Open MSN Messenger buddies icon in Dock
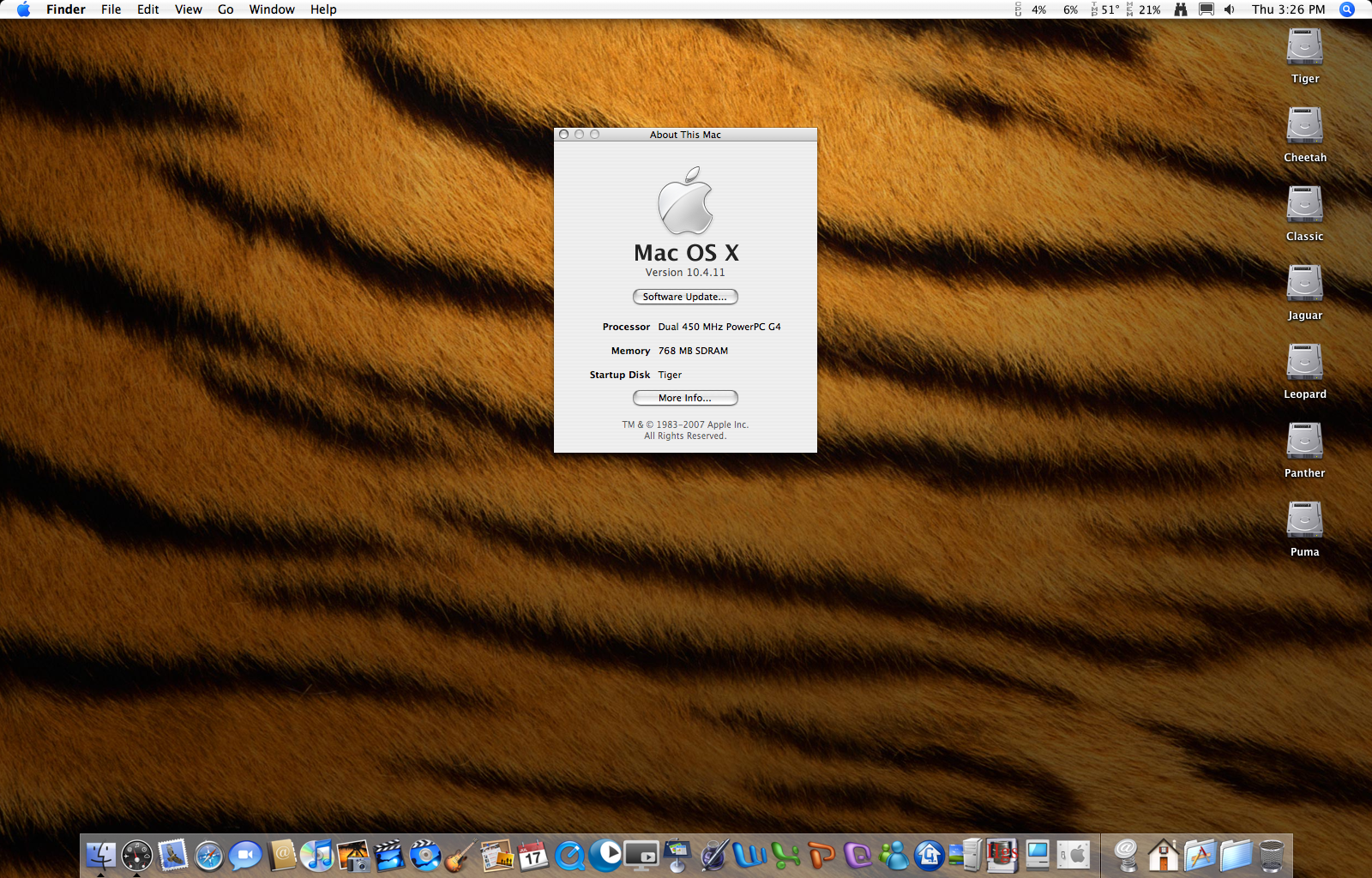This screenshot has width=1372, height=878. (x=894, y=855)
